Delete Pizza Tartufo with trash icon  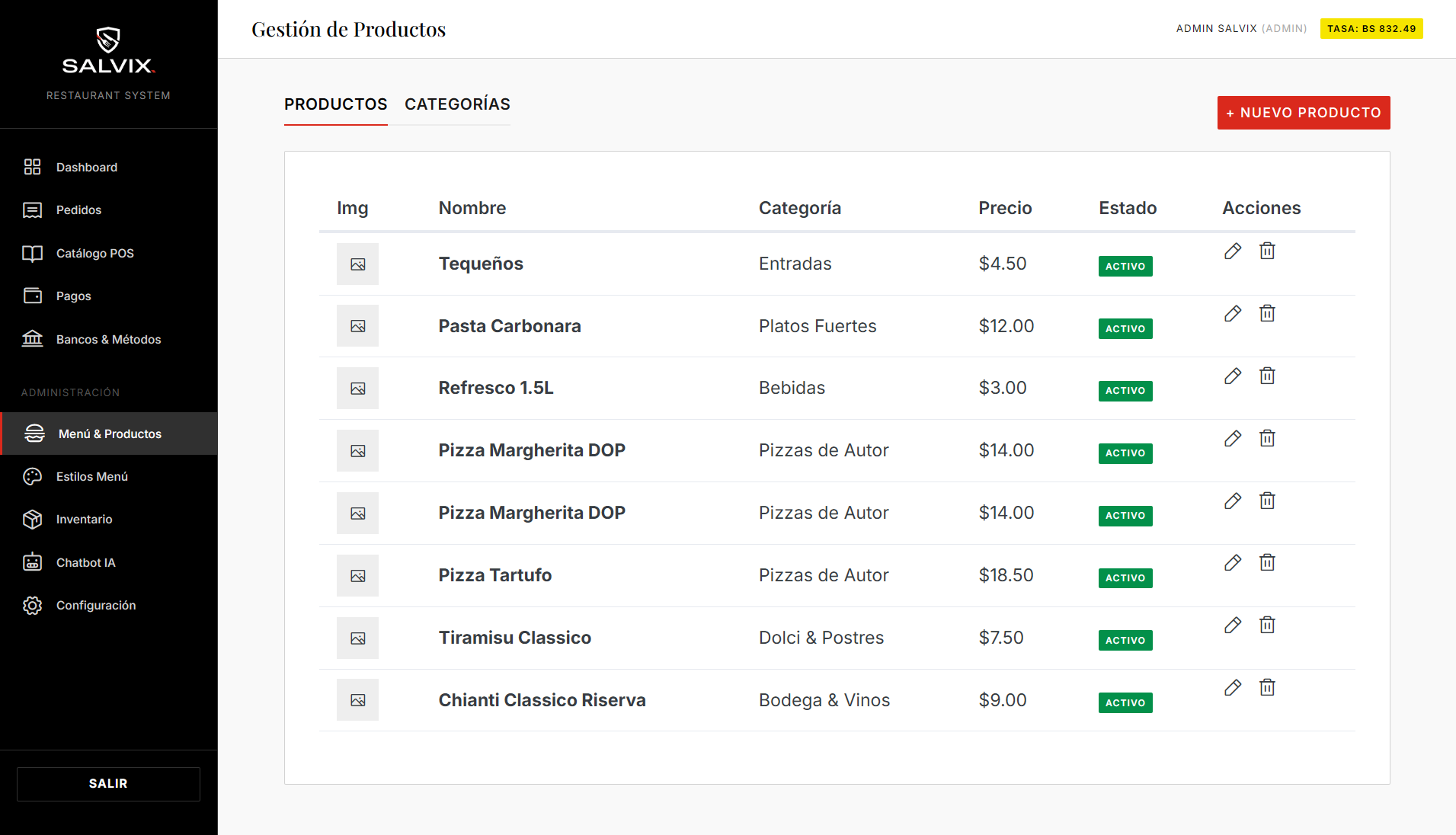(x=1267, y=562)
